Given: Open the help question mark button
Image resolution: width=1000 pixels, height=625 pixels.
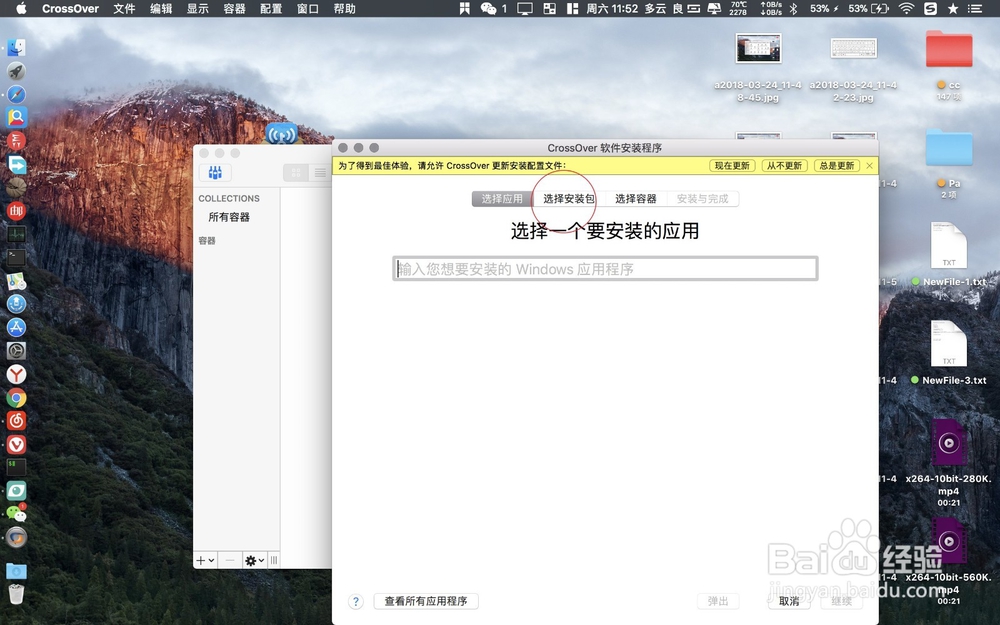Looking at the screenshot, I should (x=356, y=601).
